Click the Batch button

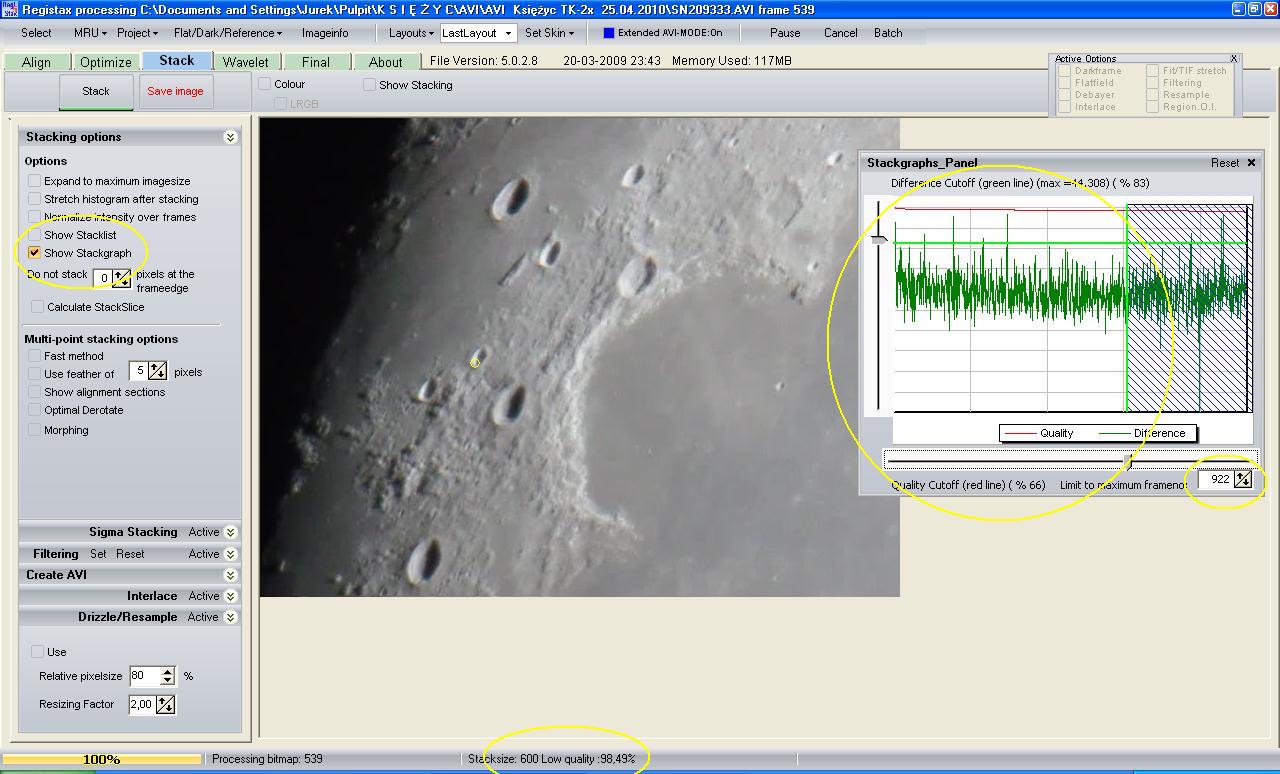click(888, 33)
